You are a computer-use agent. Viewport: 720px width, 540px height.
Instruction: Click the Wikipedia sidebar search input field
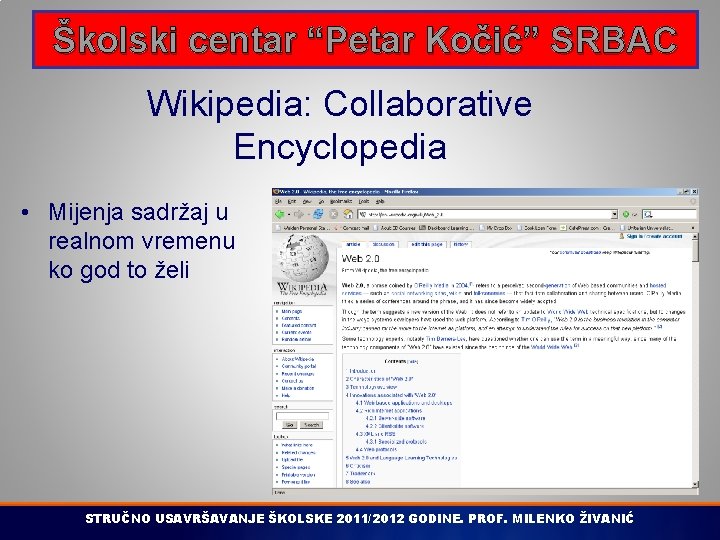pos(302,416)
